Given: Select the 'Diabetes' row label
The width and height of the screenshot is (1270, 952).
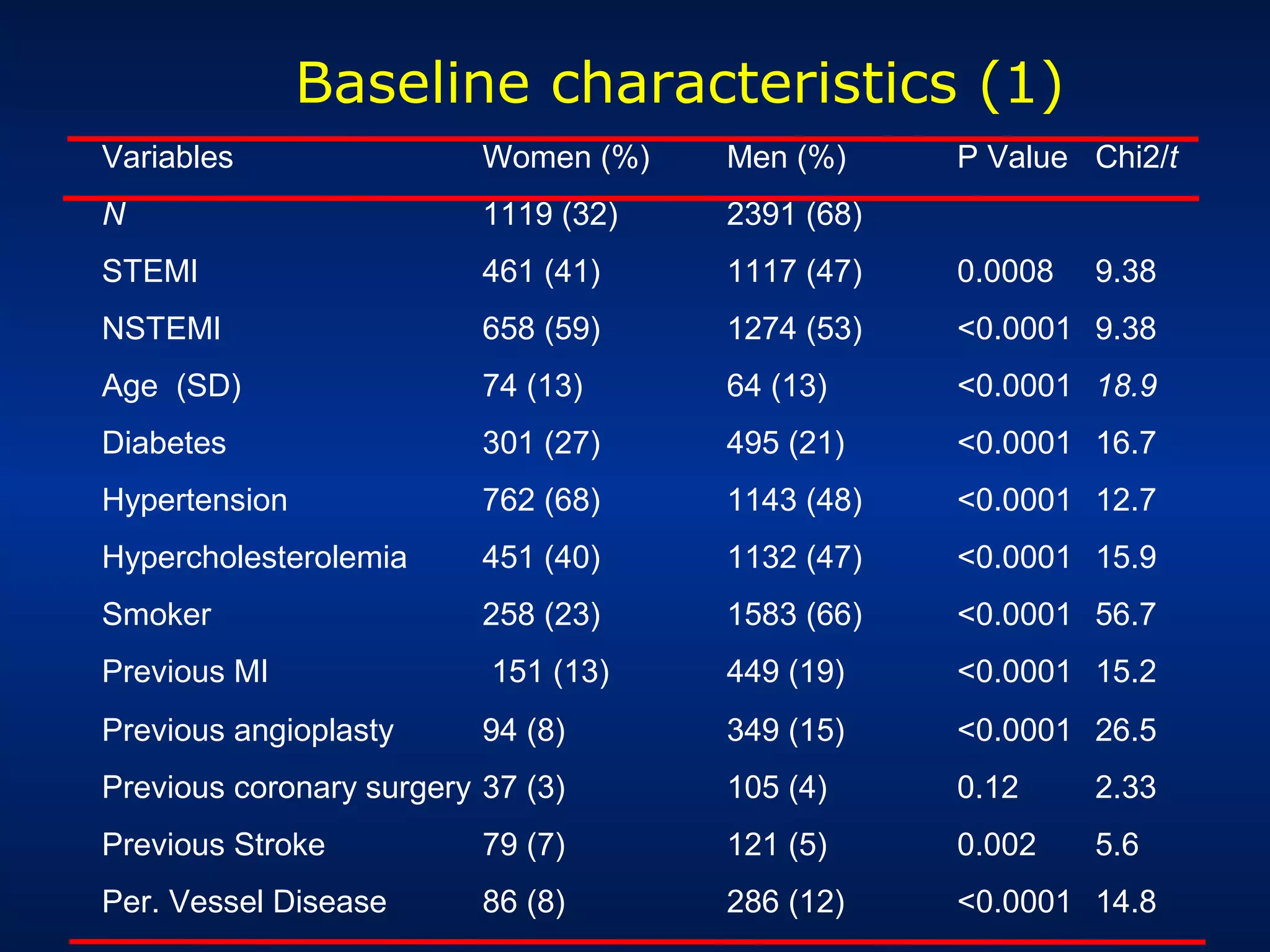Looking at the screenshot, I should pyautogui.click(x=164, y=443).
